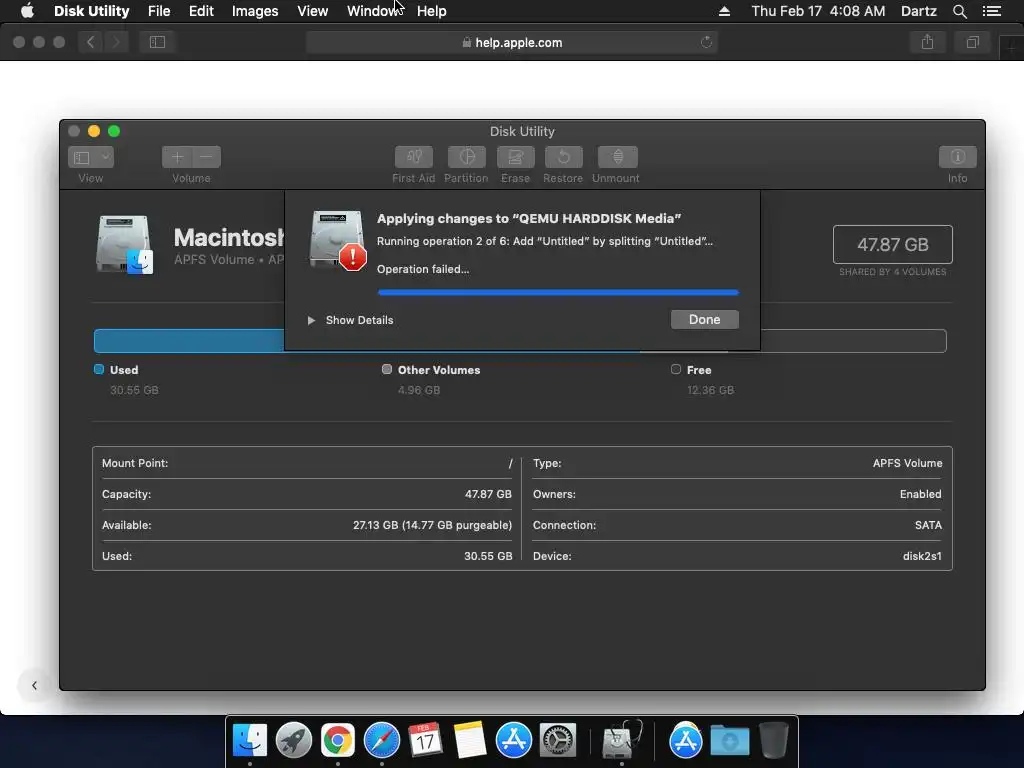Click the gray Other Volumes legend swatch
Screen dimensions: 1024x768
coord(387,369)
